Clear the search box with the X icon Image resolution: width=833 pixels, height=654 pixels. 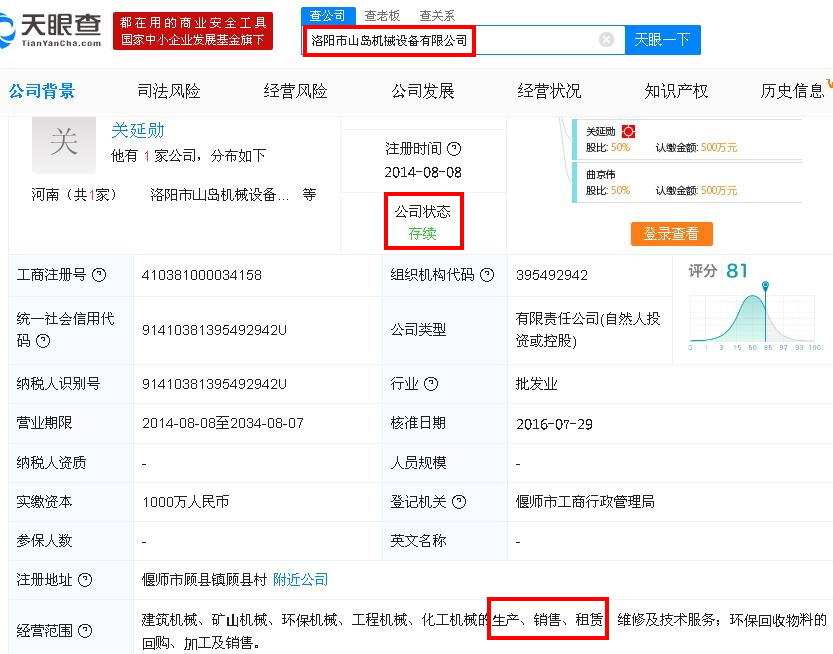(606, 40)
